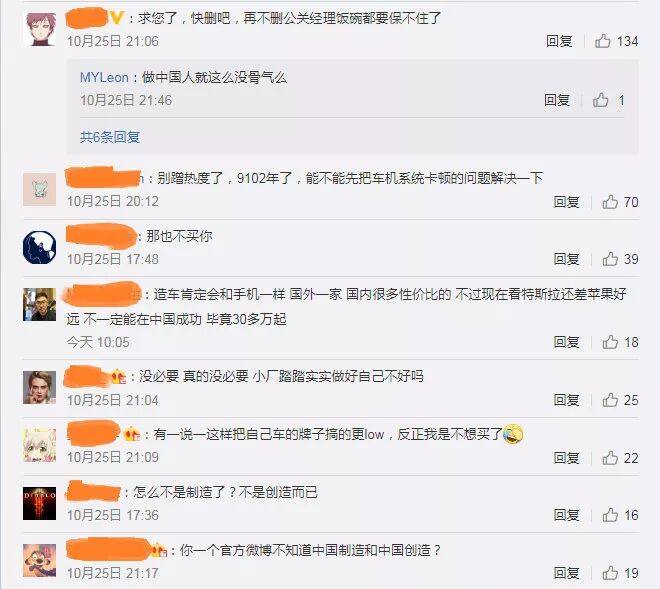Open red-haired anime avatar of top commenter
This screenshot has height=589, width=660.
tap(39, 29)
